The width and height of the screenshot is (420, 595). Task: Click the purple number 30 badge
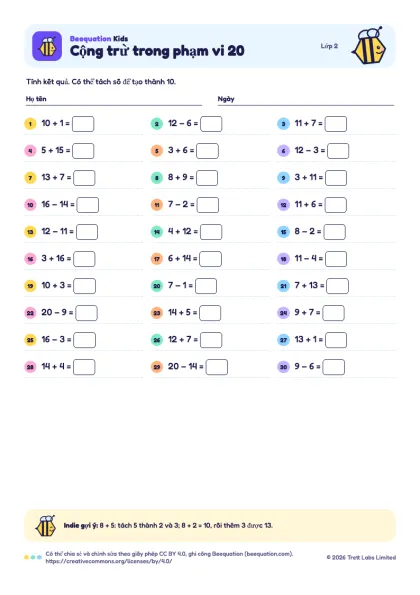[283, 367]
